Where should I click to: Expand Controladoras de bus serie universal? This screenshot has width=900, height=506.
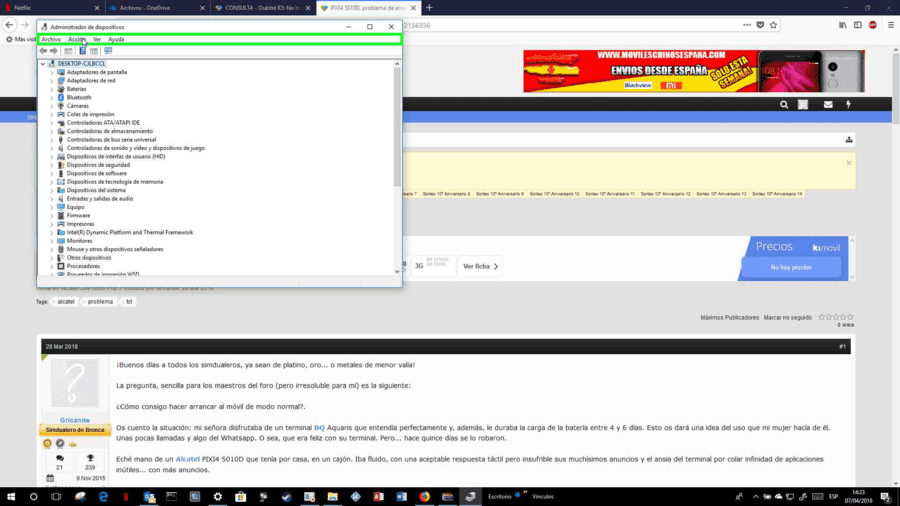(x=52, y=139)
